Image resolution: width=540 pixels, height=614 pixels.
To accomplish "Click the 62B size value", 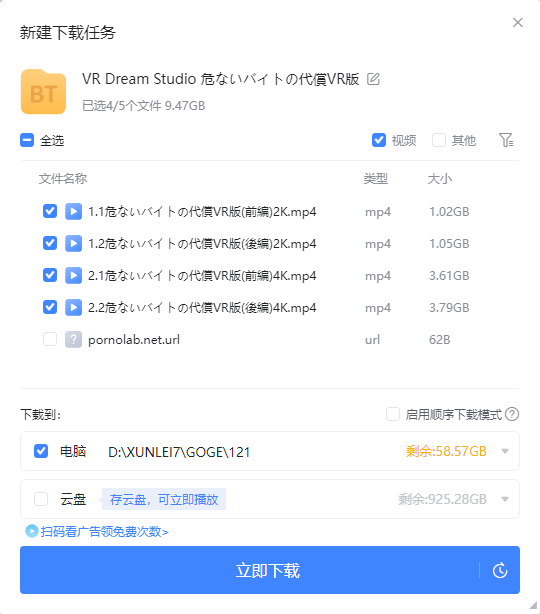I will coord(439,340).
